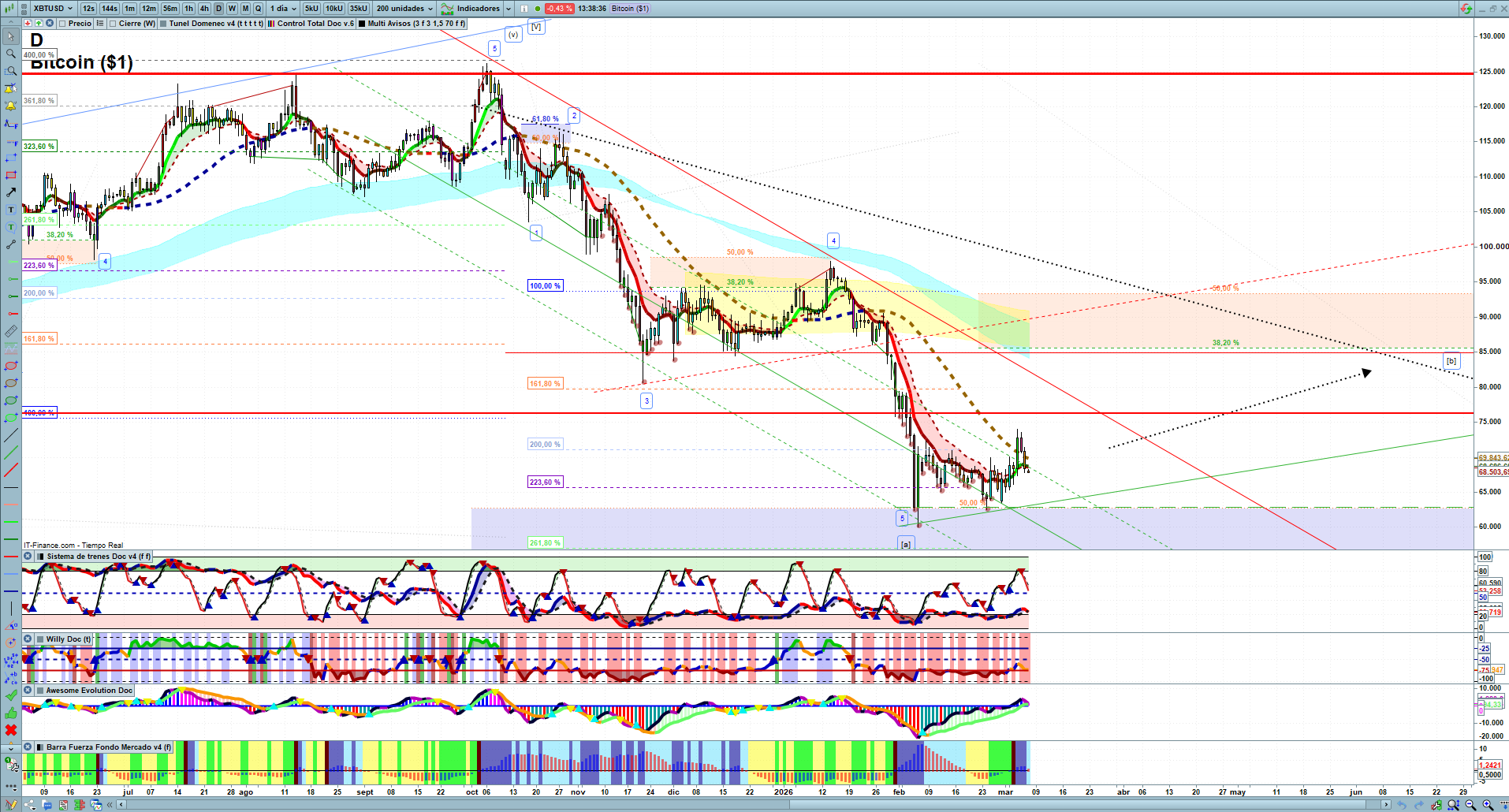Click the Tunel Domenec v4 color swatch
The height and width of the screenshot is (812, 1509).
coord(163,24)
